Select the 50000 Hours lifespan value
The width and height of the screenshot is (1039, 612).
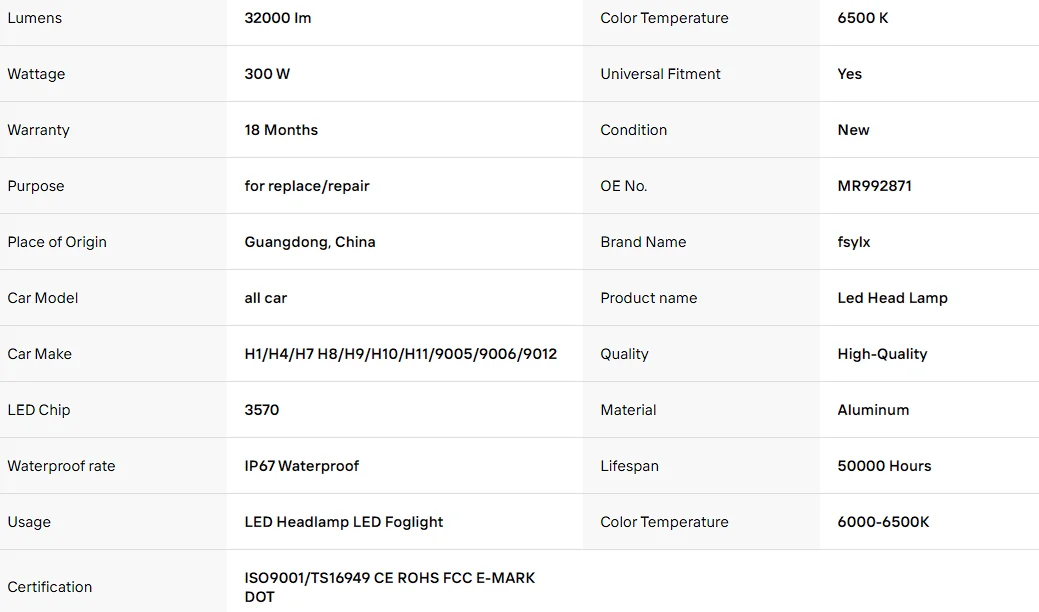tap(885, 466)
